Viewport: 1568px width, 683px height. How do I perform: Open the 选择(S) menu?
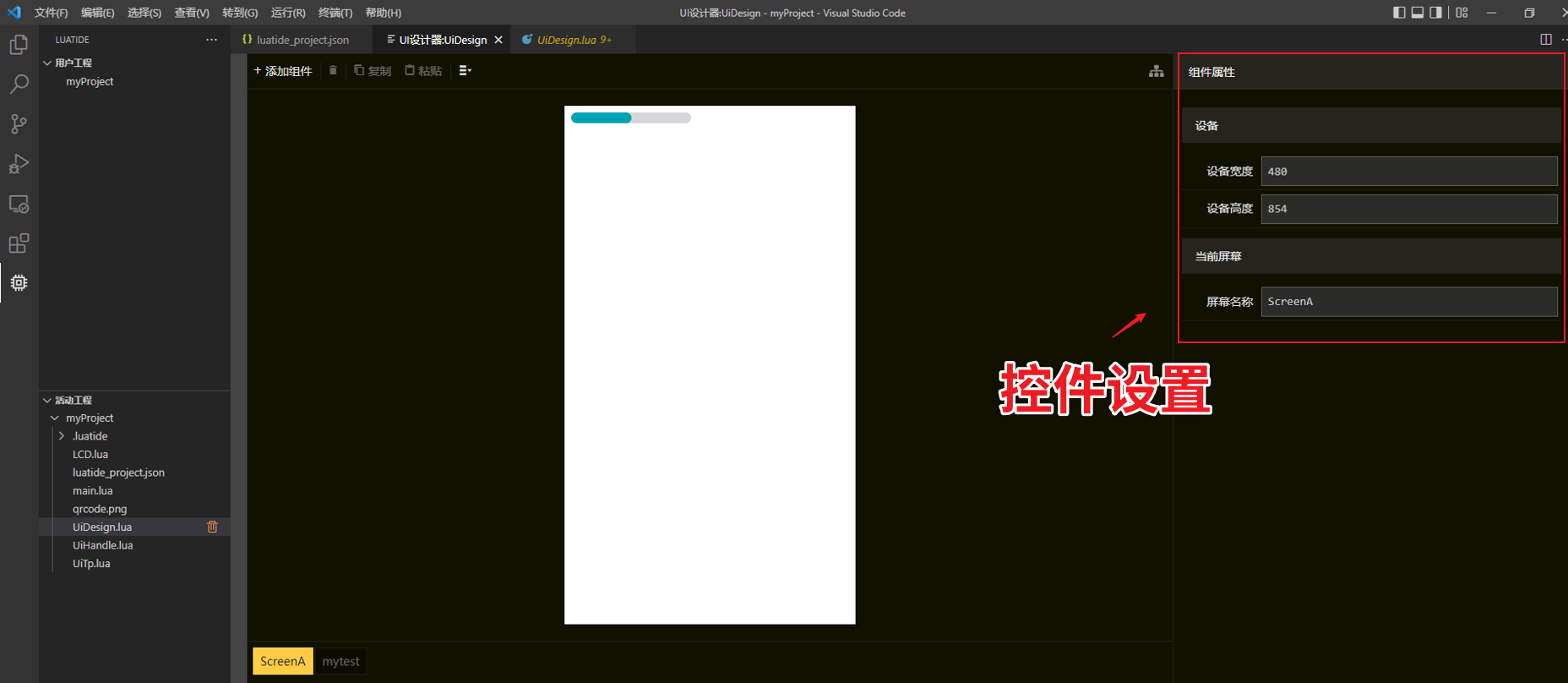[144, 13]
